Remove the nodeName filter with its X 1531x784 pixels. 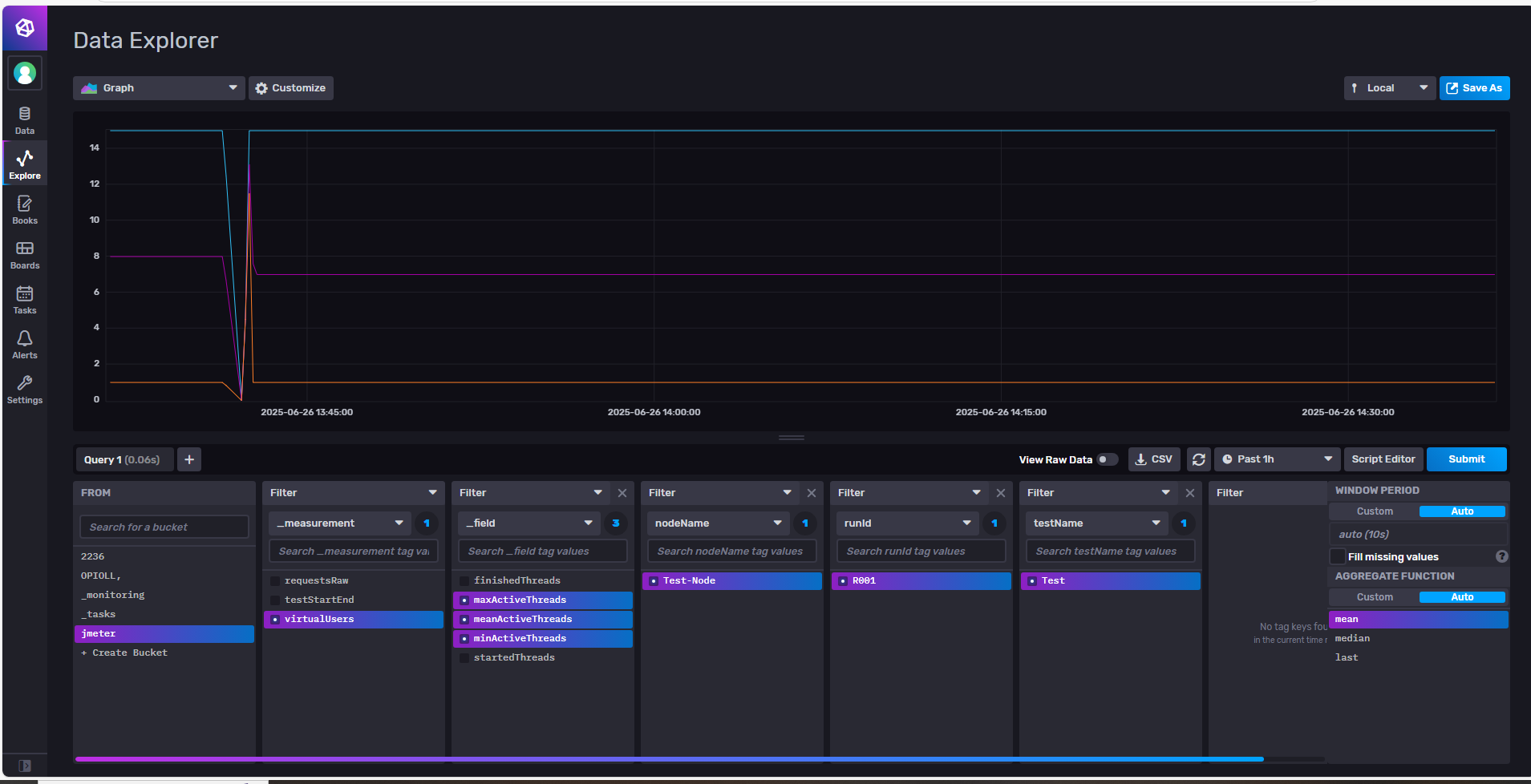[812, 493]
